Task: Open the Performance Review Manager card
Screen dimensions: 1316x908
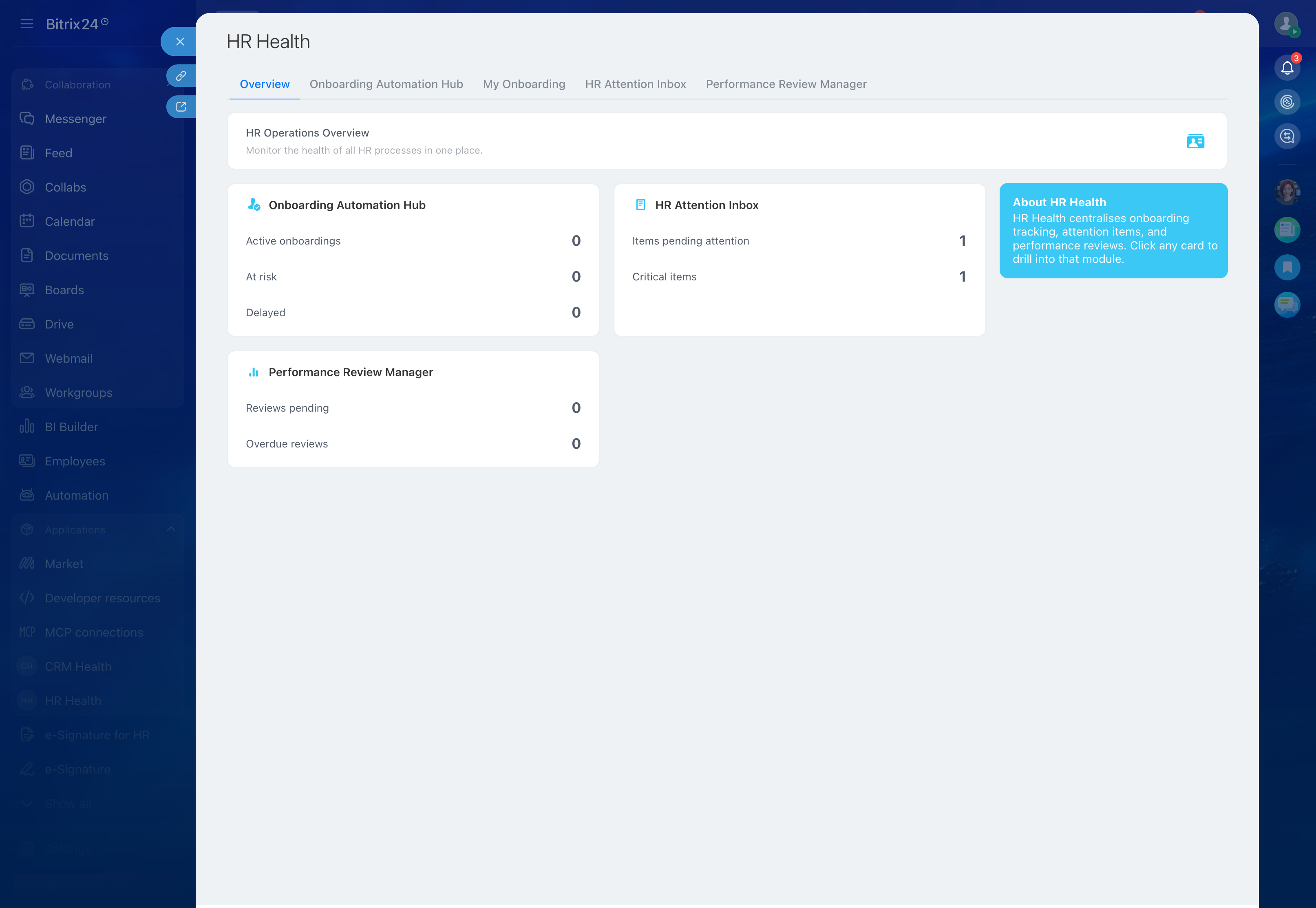Action: (x=351, y=372)
